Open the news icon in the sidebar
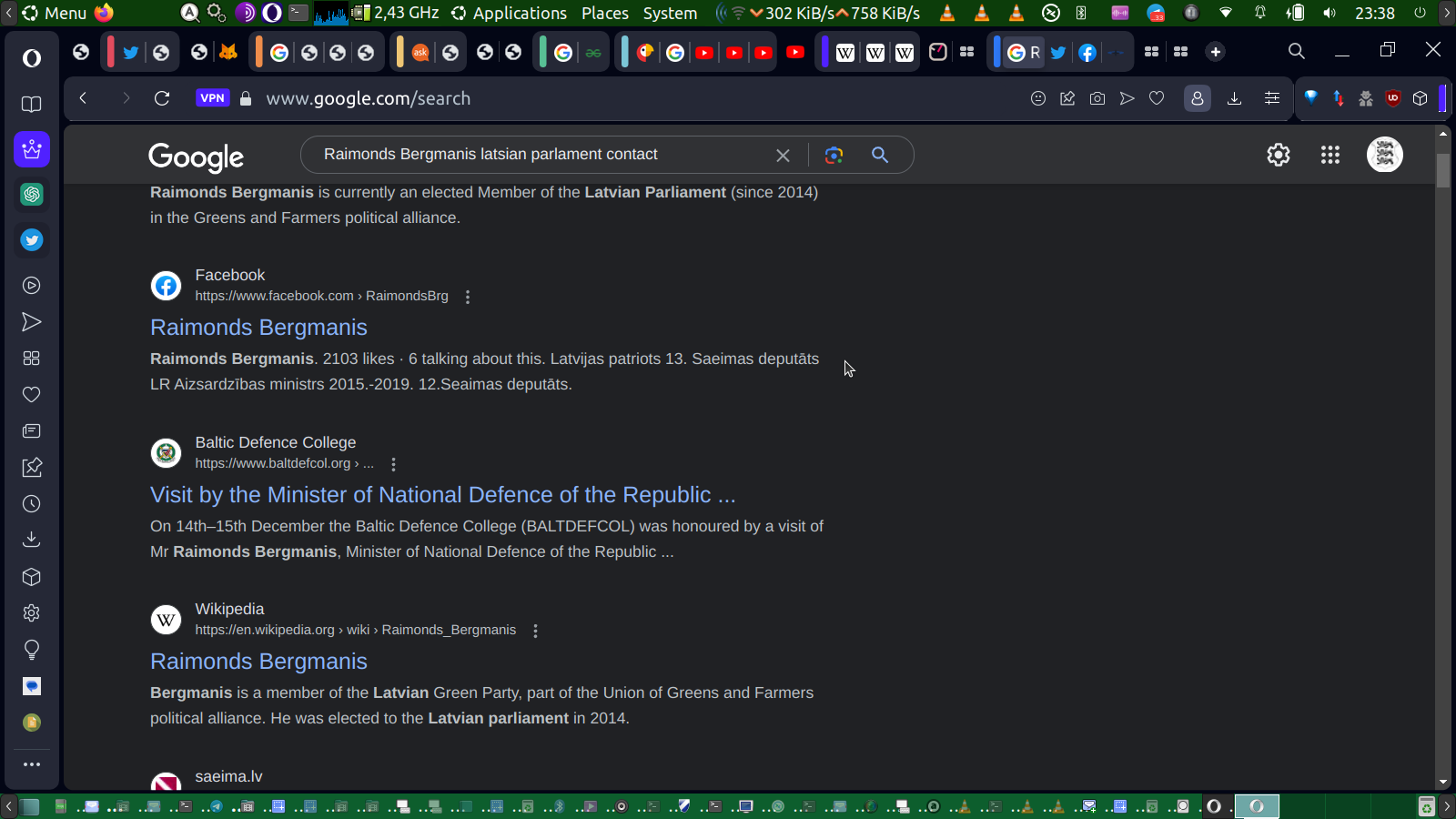Viewport: 1456px width, 819px height. coord(32,431)
